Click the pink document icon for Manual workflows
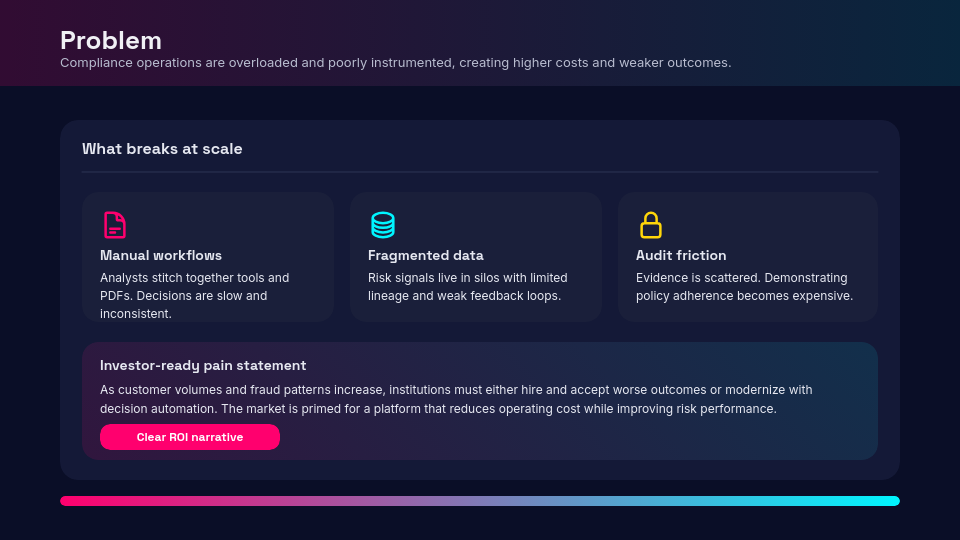Screen dimensions: 960x540 [x=115, y=225]
